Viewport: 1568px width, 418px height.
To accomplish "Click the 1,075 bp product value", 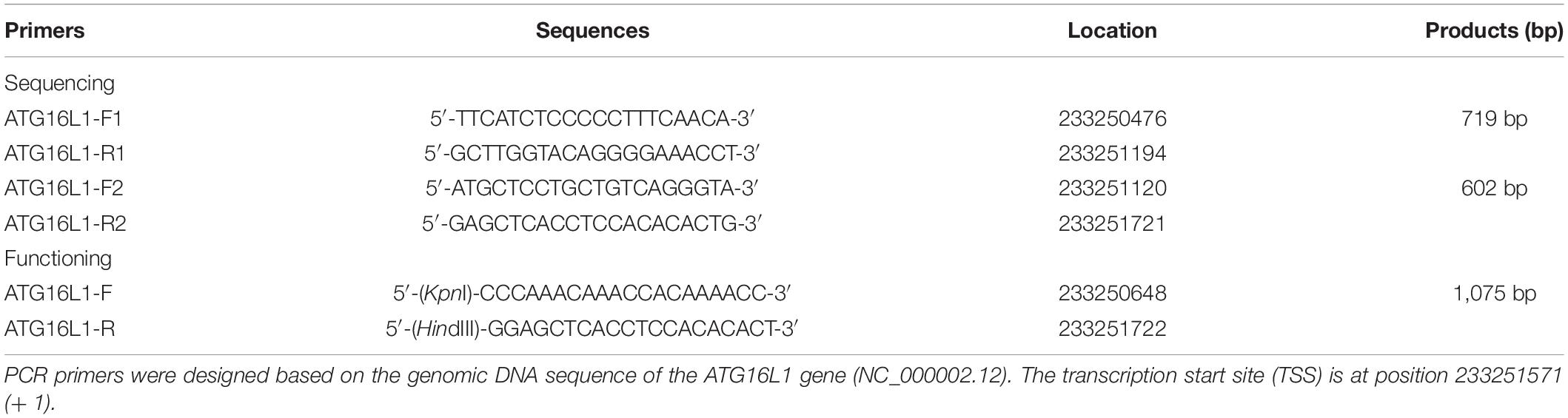I will [x=1494, y=294].
